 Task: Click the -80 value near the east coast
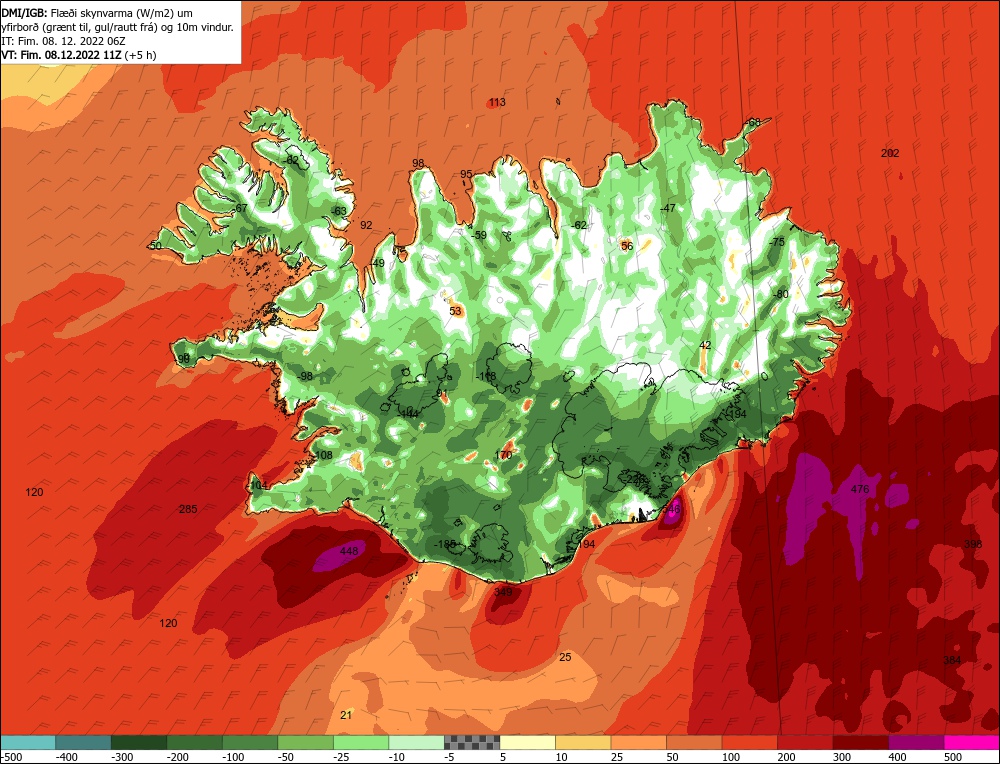tap(781, 294)
